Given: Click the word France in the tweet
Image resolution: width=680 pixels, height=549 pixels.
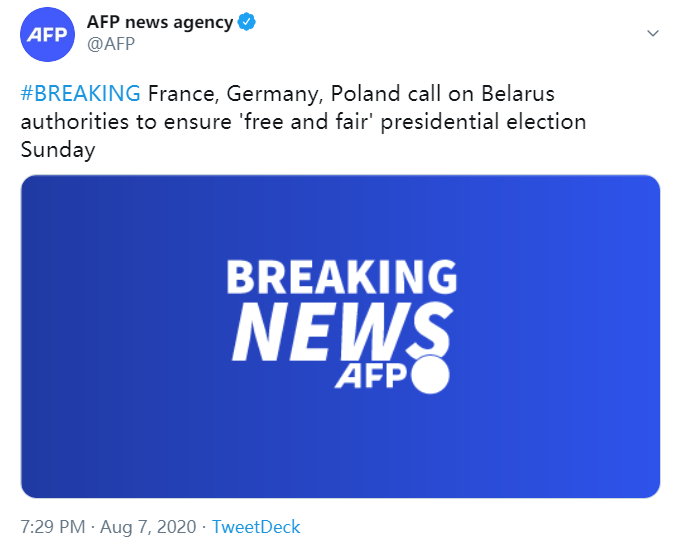Looking at the screenshot, I should click(182, 95).
